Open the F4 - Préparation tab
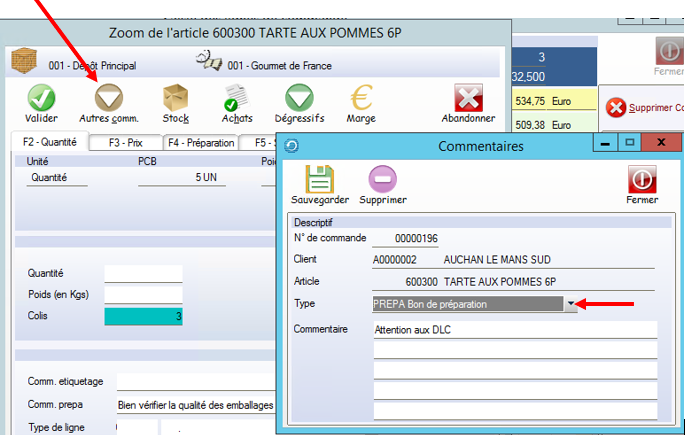Screen dimensions: 685x435 point(201,143)
